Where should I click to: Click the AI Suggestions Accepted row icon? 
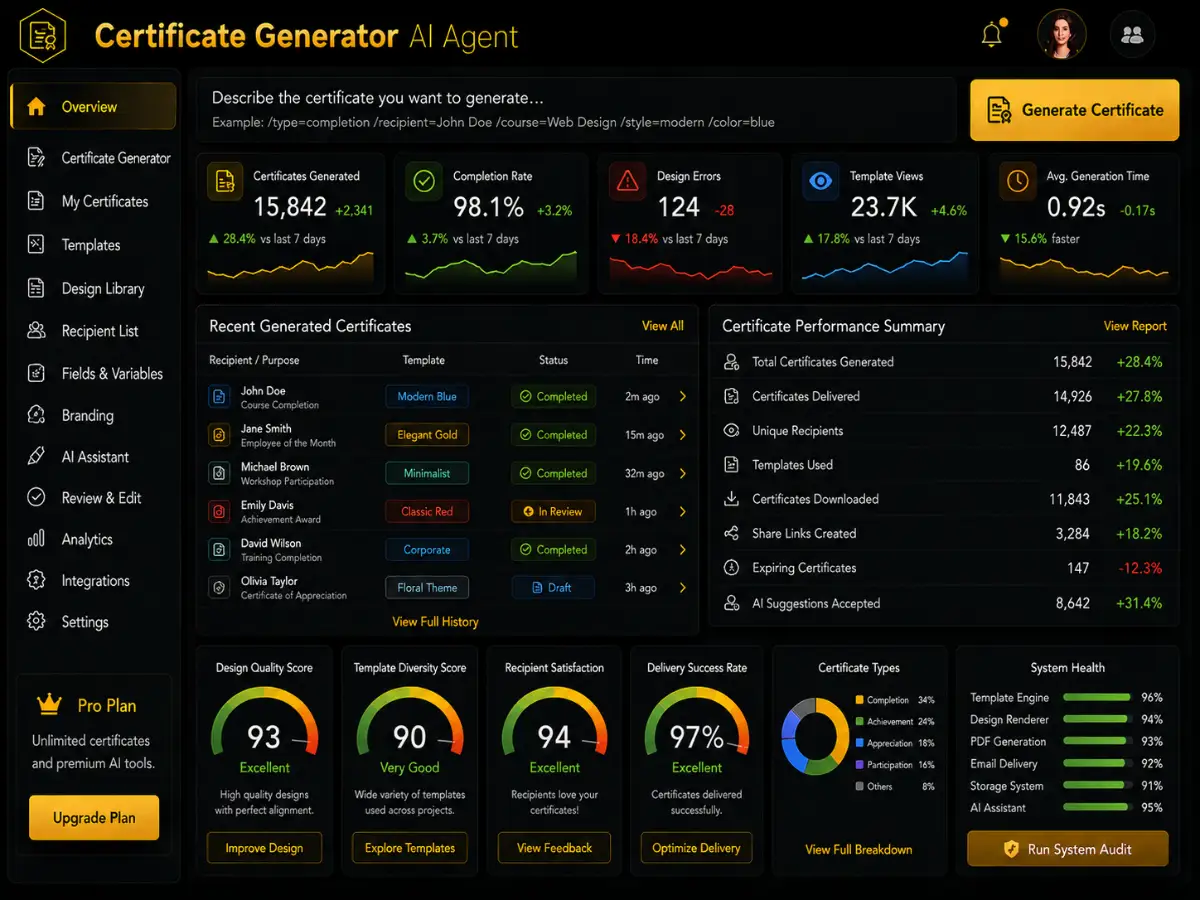(732, 603)
